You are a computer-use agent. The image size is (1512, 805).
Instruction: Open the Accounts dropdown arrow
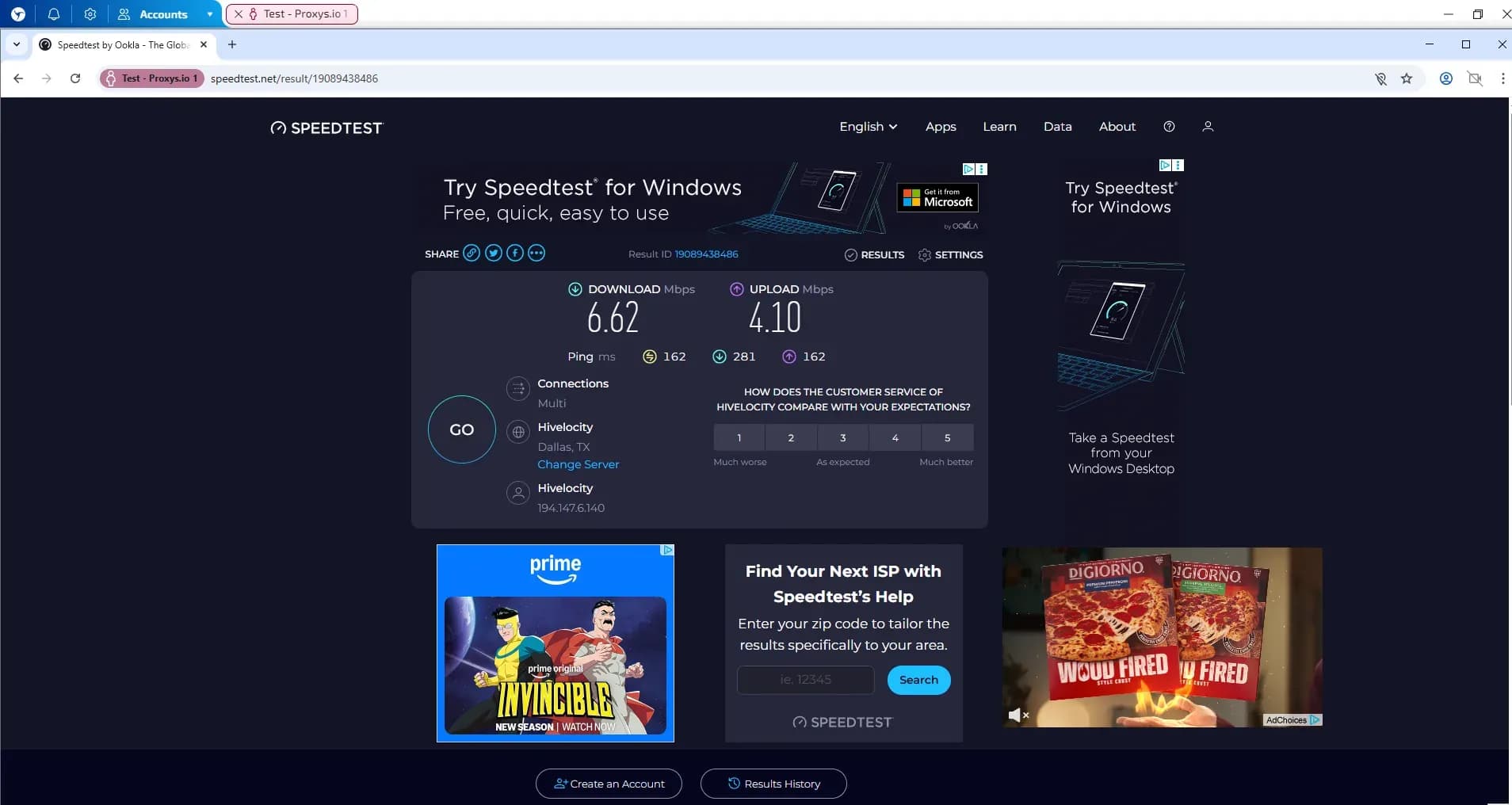point(209,14)
